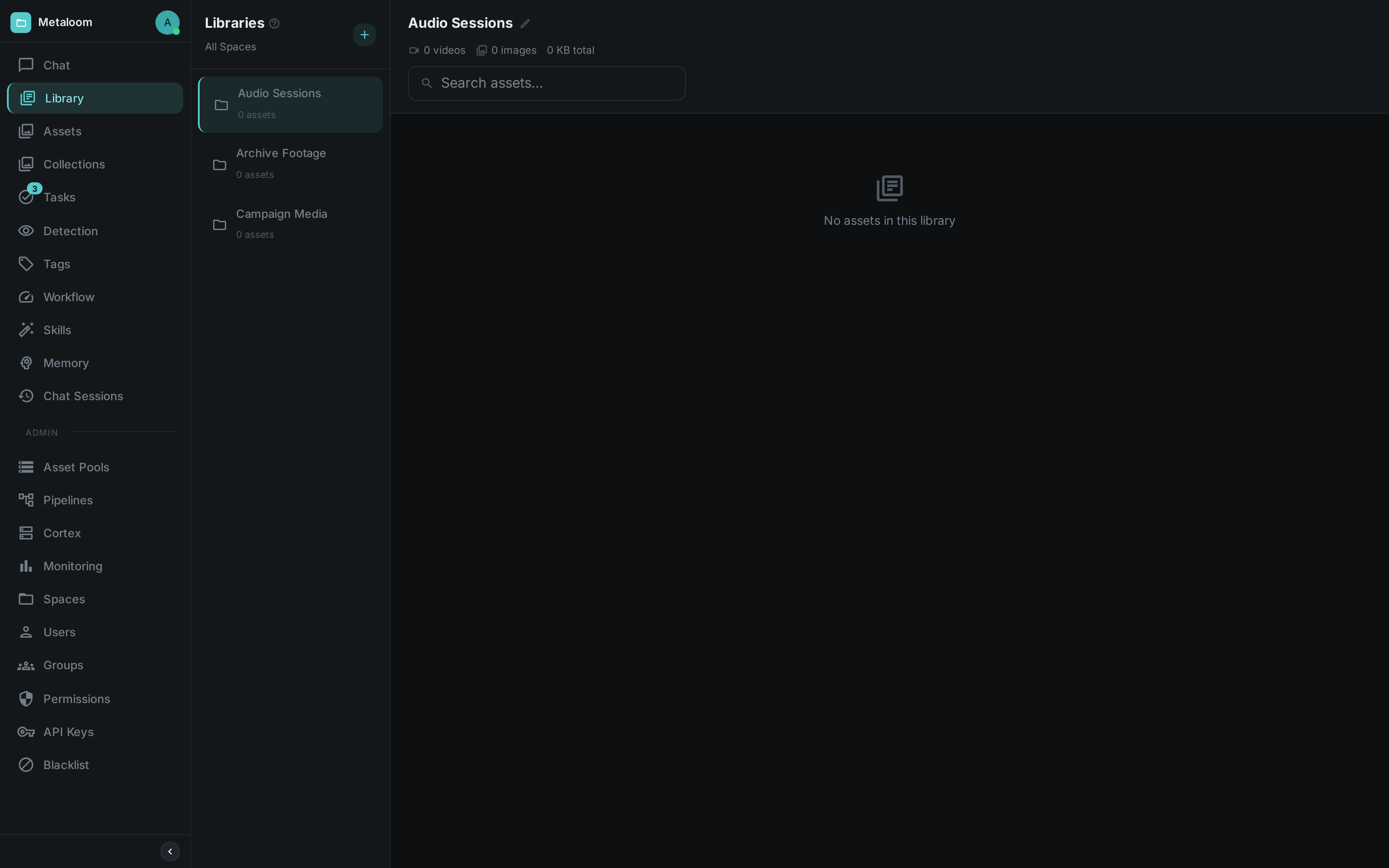Viewport: 1389px width, 868px height.
Task: Open the user avatar A menu
Action: pyautogui.click(x=167, y=23)
